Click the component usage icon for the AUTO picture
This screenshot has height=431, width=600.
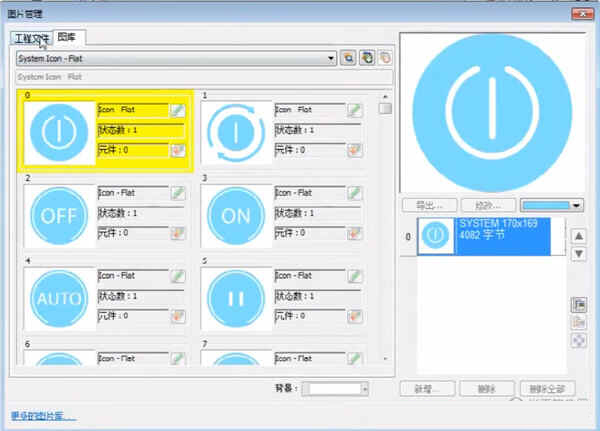(x=177, y=316)
